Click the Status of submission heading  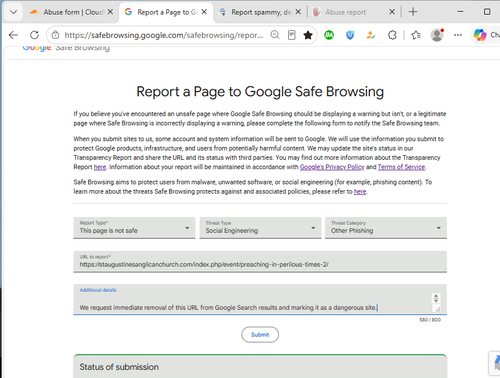pos(119,367)
